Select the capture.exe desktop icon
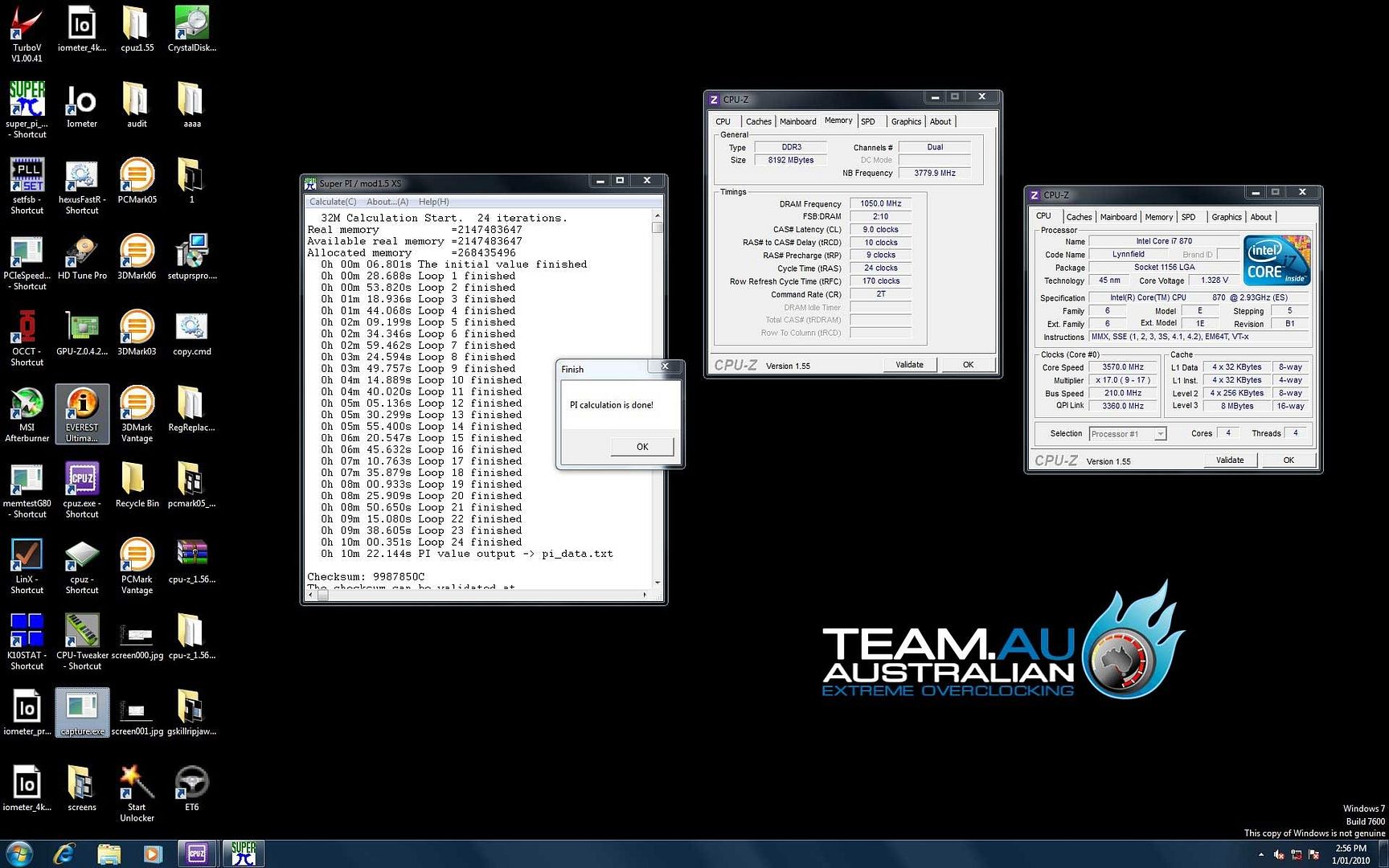Screen dimensions: 1389x868 [82, 712]
